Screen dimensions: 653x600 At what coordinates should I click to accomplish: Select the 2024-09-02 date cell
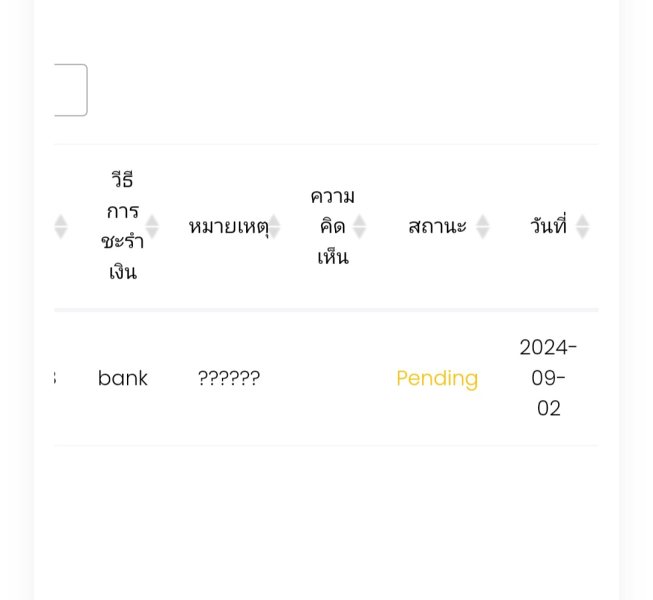548,378
